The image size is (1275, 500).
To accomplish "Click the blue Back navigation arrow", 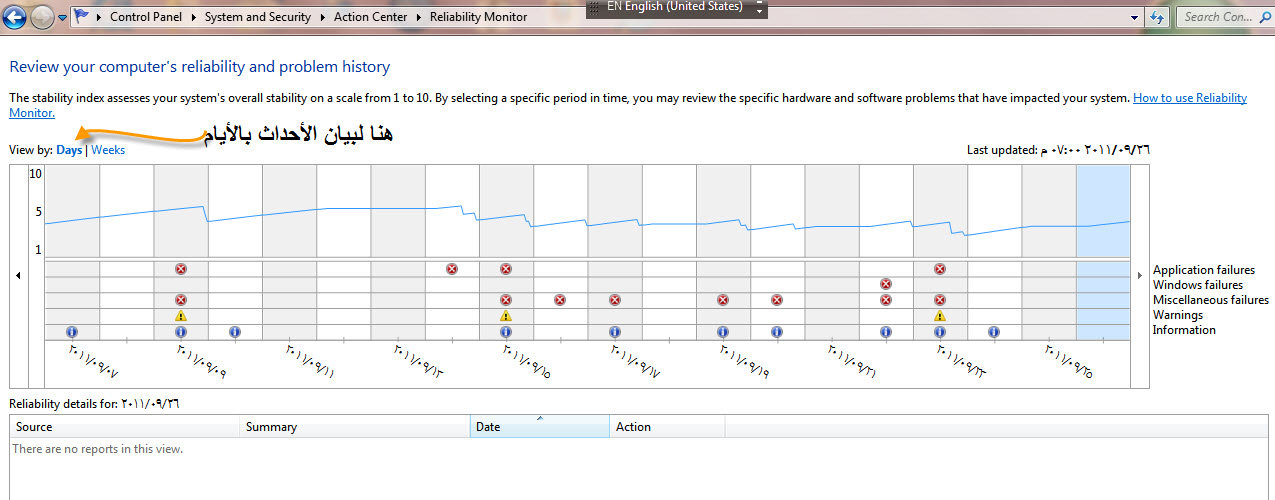I will [x=15, y=17].
